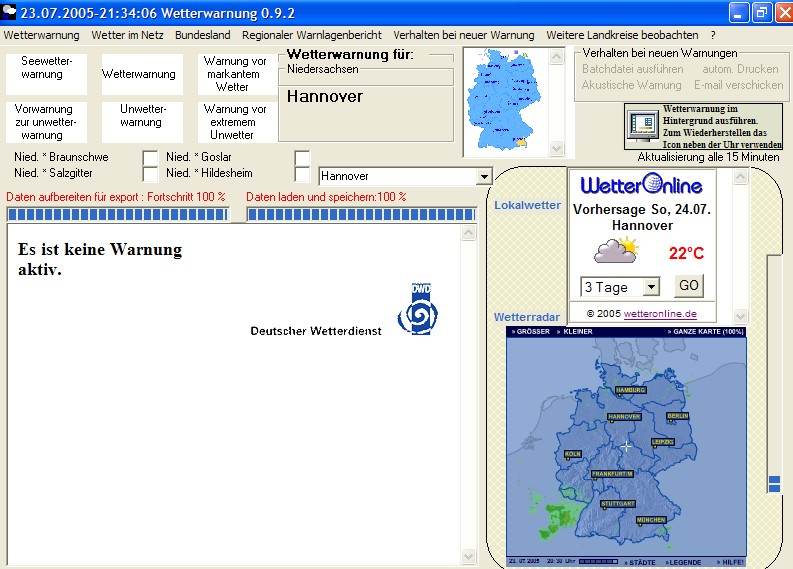Enable the Nied. Salzgitter checkbox
Image resolution: width=793 pixels, height=569 pixels.
(x=150, y=174)
